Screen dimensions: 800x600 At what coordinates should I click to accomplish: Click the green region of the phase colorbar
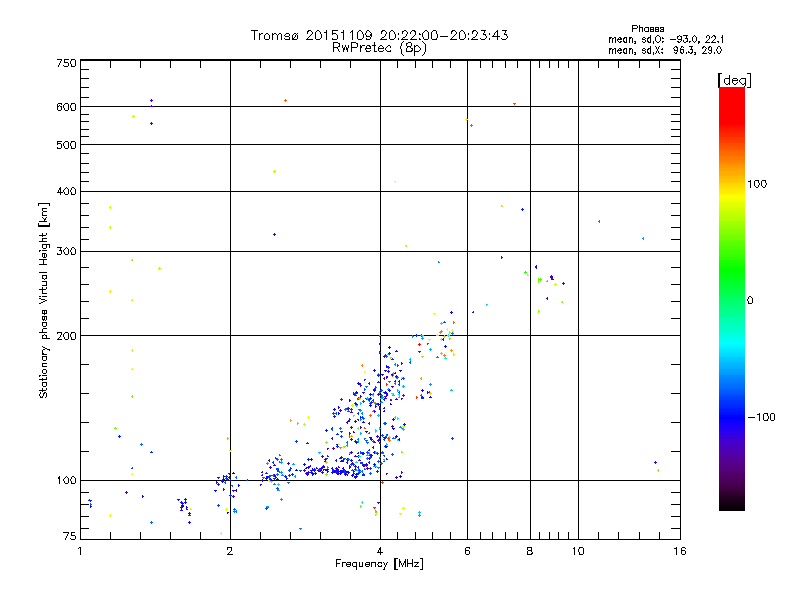[x=732, y=270]
